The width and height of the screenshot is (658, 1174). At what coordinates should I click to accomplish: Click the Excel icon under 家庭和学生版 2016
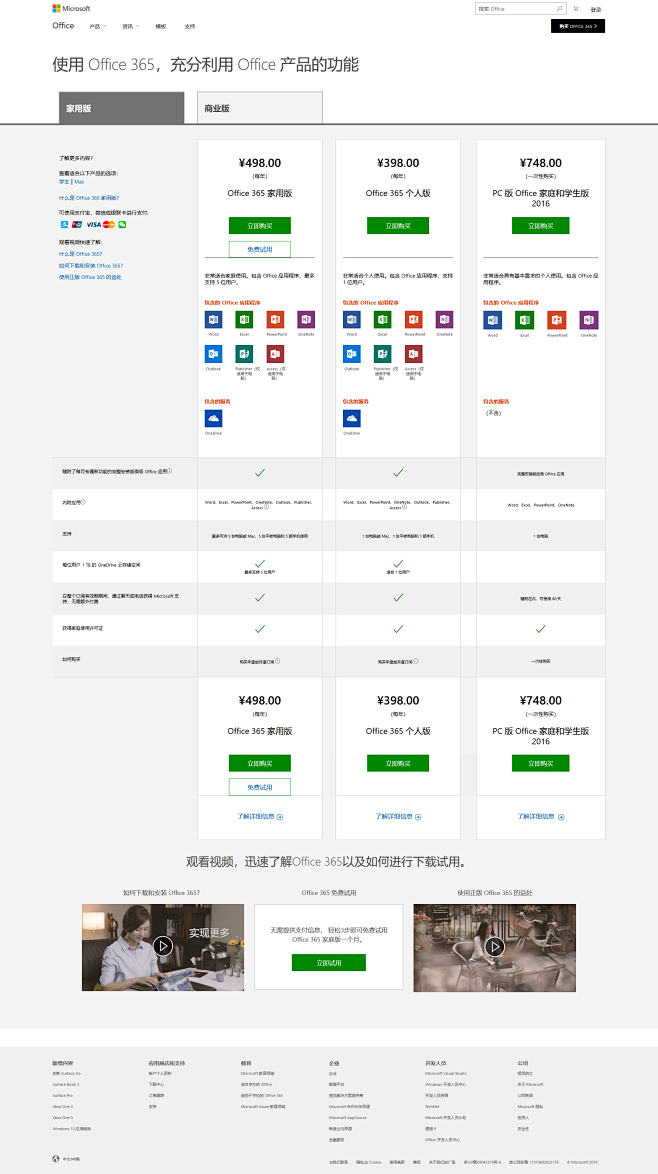524,320
